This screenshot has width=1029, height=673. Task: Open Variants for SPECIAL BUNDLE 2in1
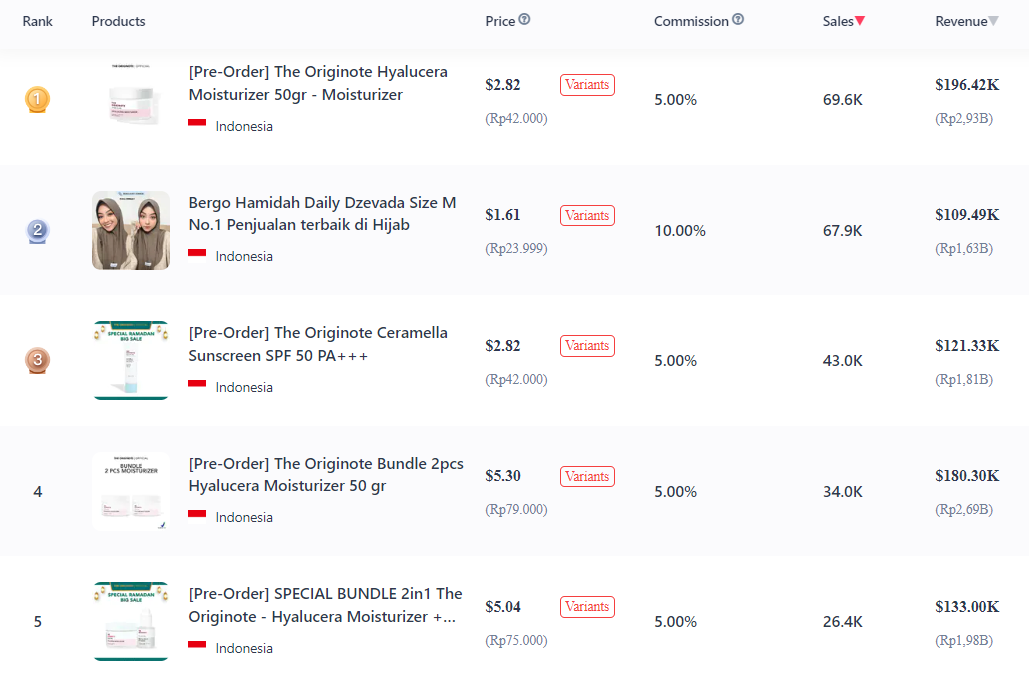pos(587,607)
